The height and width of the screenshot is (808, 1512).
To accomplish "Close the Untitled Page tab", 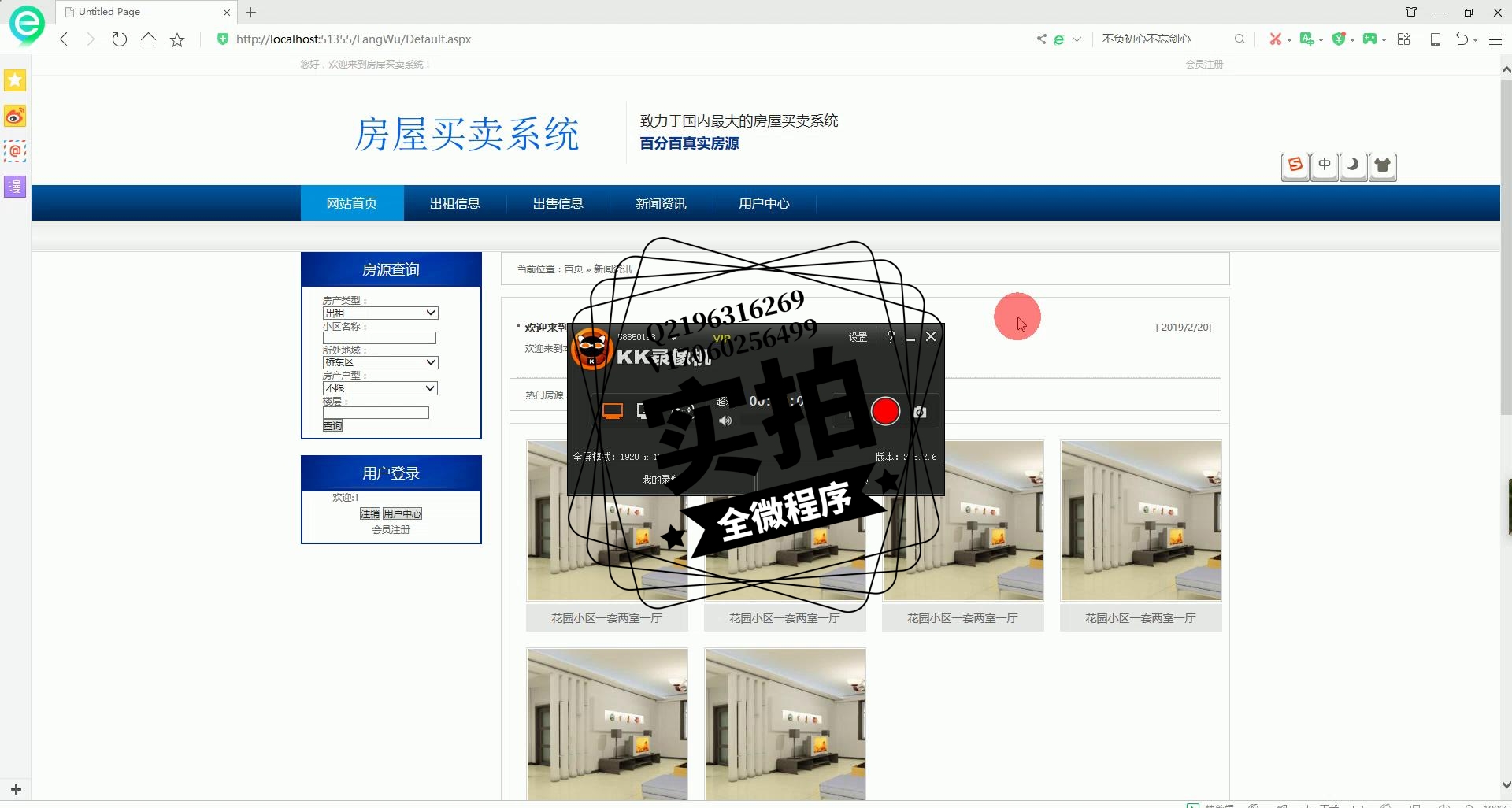I will pos(227,13).
